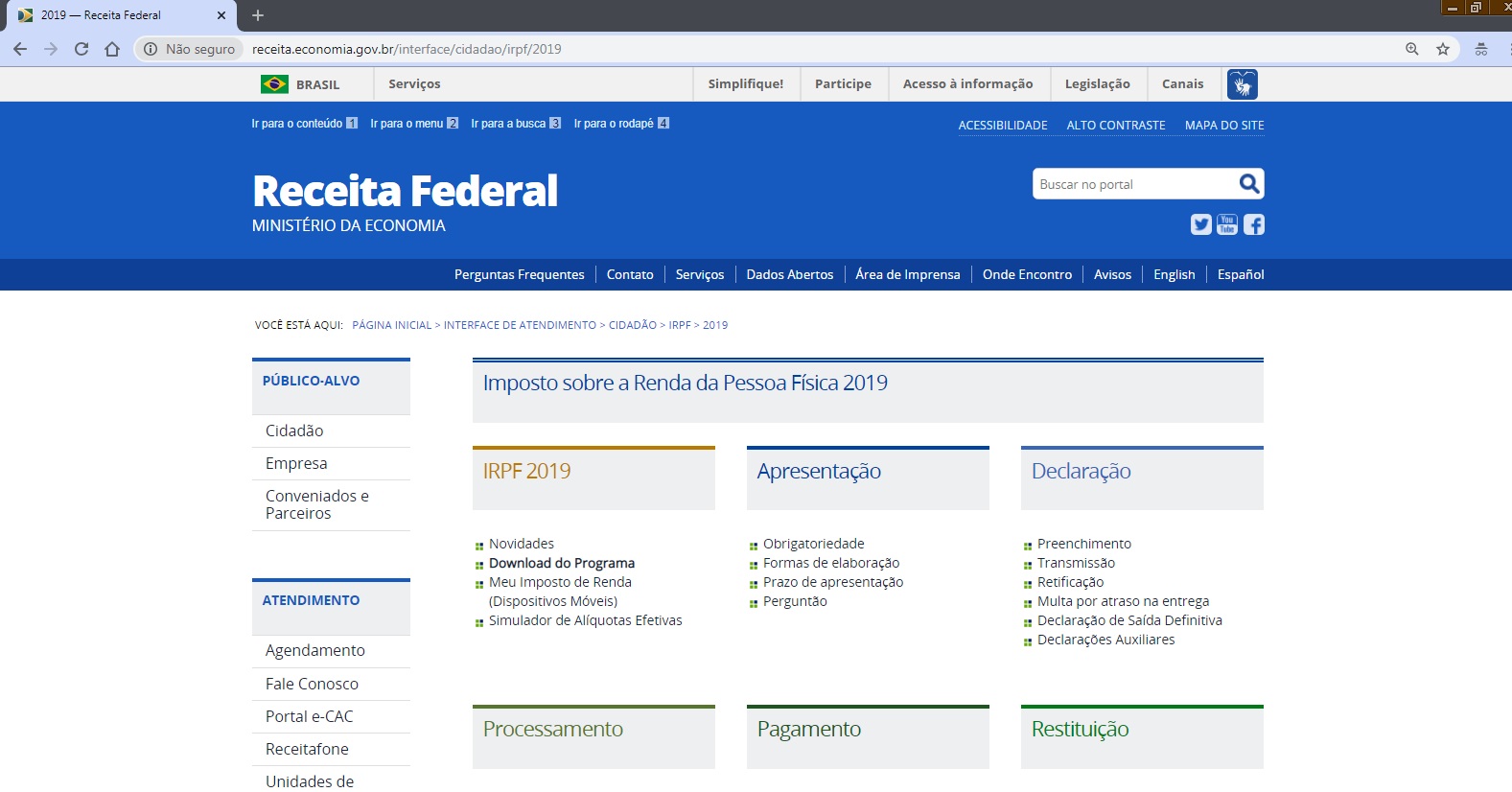
Task: Click 'Ir para o conteúdo' skip link
Action: click(x=304, y=124)
